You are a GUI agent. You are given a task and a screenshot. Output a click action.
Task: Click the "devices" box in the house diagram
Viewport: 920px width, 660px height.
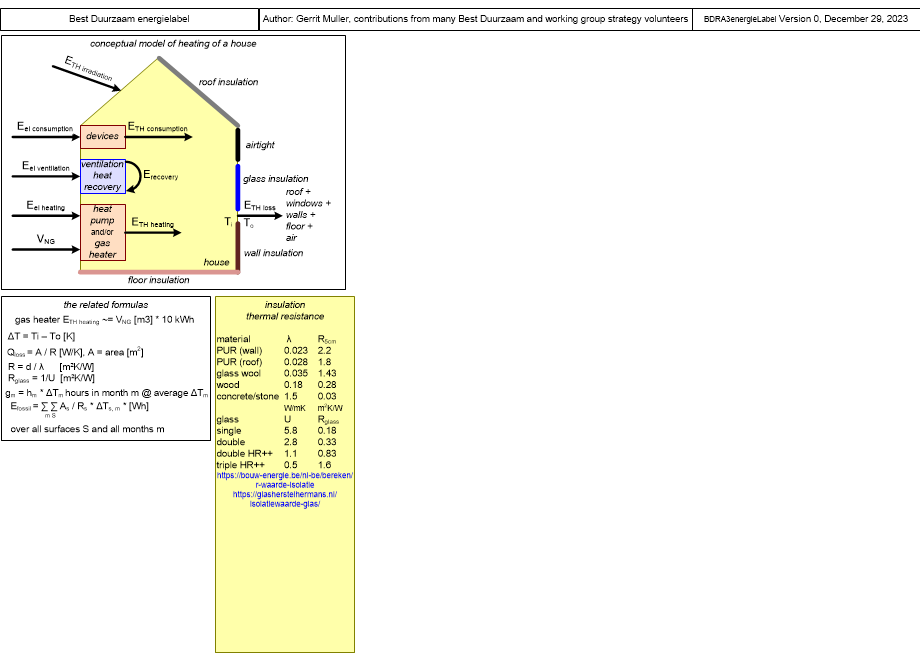point(103,136)
